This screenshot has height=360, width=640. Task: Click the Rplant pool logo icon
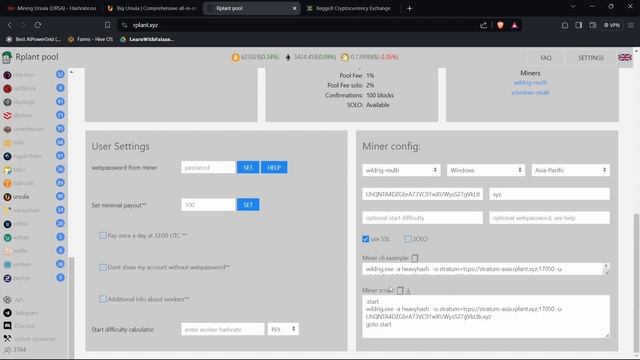point(7,57)
